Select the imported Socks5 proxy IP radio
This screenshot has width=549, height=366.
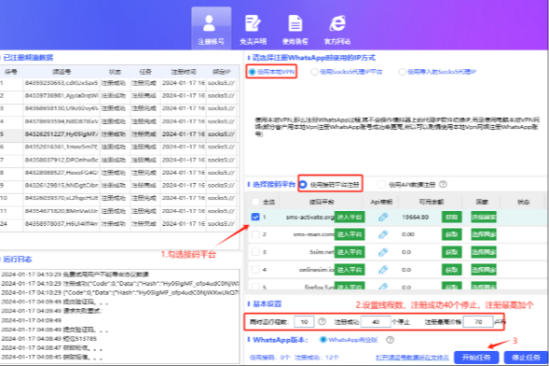point(438,72)
